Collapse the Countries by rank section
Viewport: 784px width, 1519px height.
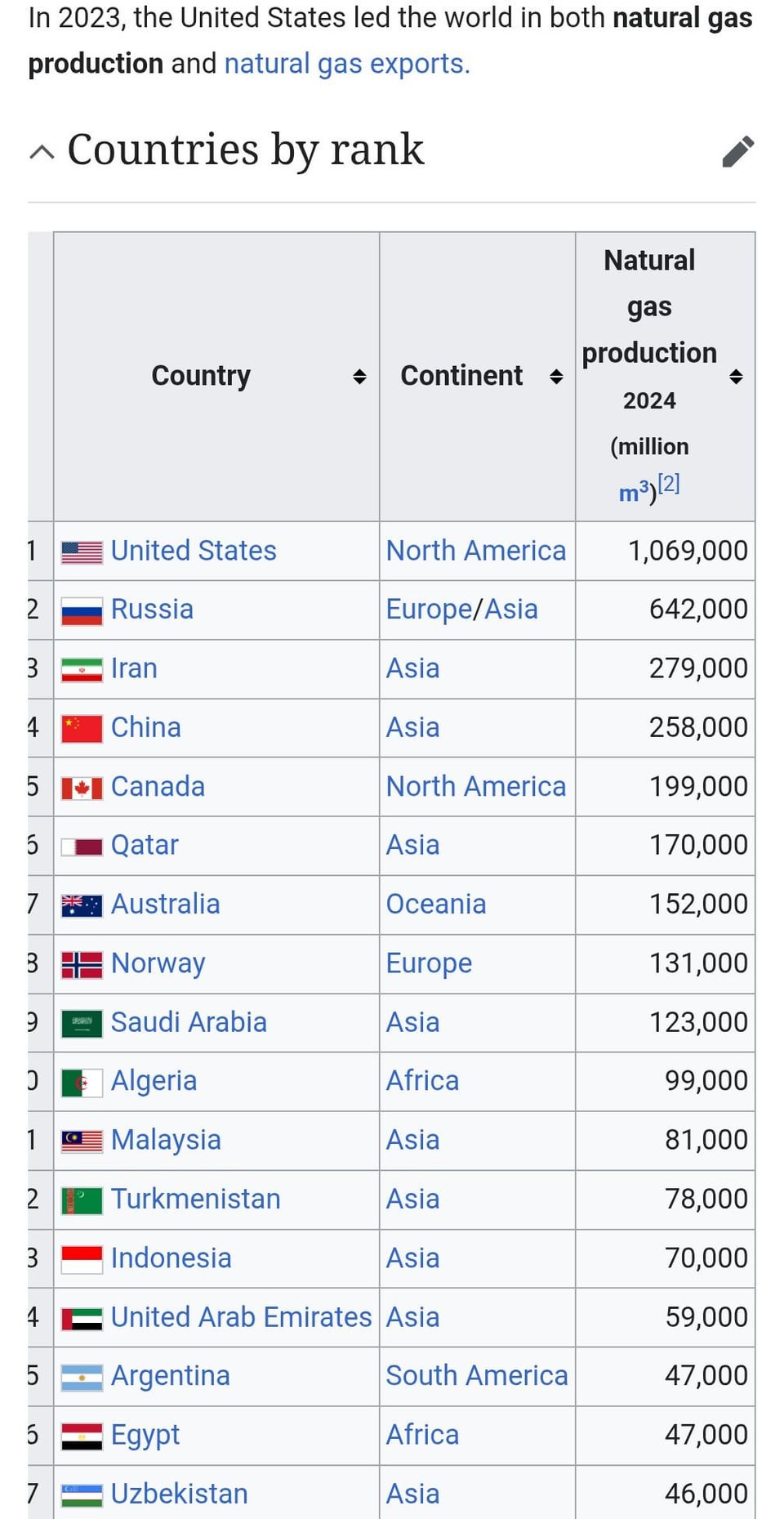click(x=42, y=151)
